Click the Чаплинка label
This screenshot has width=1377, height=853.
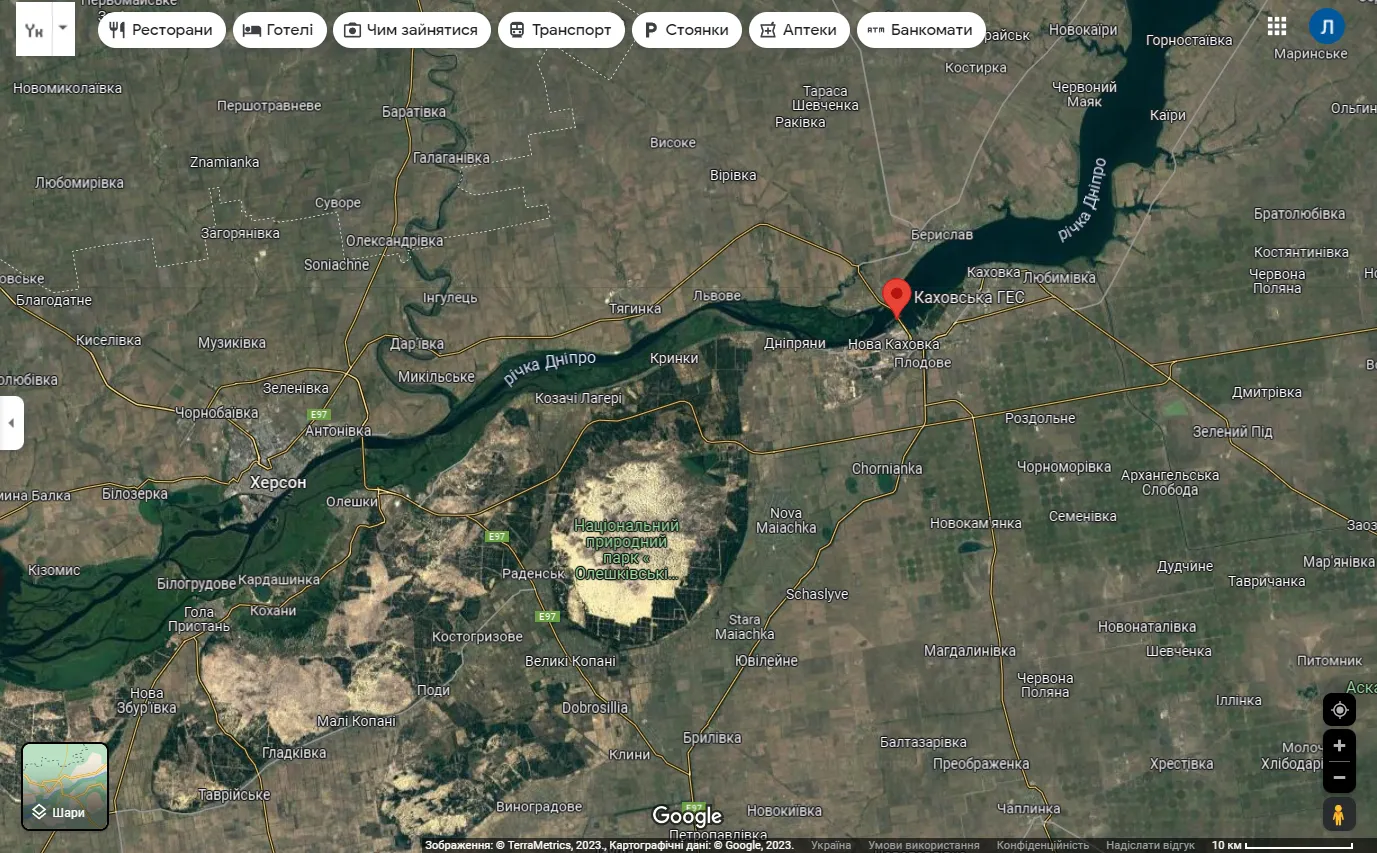click(x=1028, y=808)
